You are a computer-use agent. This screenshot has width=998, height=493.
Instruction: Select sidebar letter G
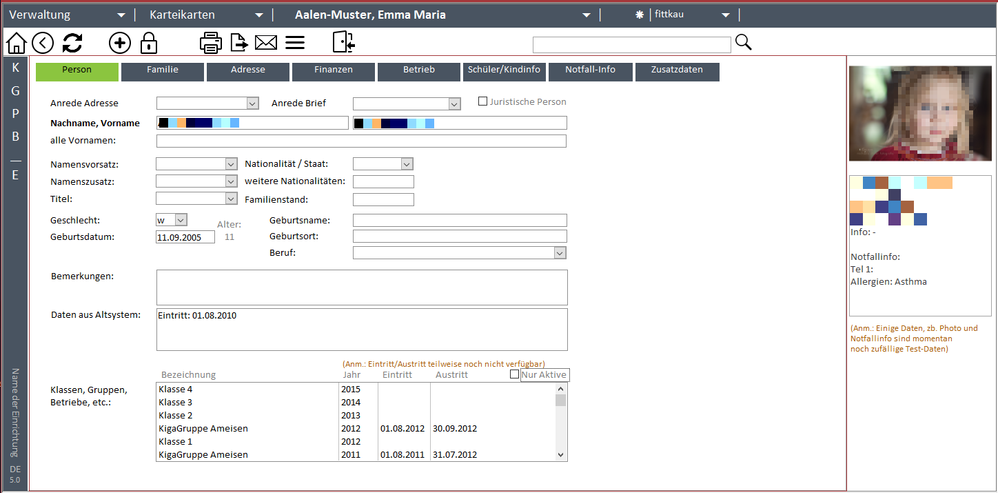(x=15, y=91)
